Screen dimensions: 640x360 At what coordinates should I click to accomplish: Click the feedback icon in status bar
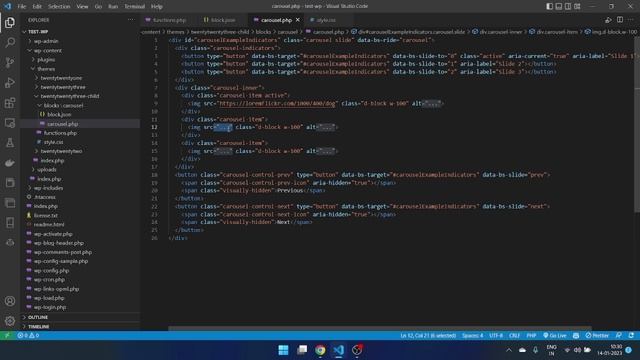[x=619, y=336]
